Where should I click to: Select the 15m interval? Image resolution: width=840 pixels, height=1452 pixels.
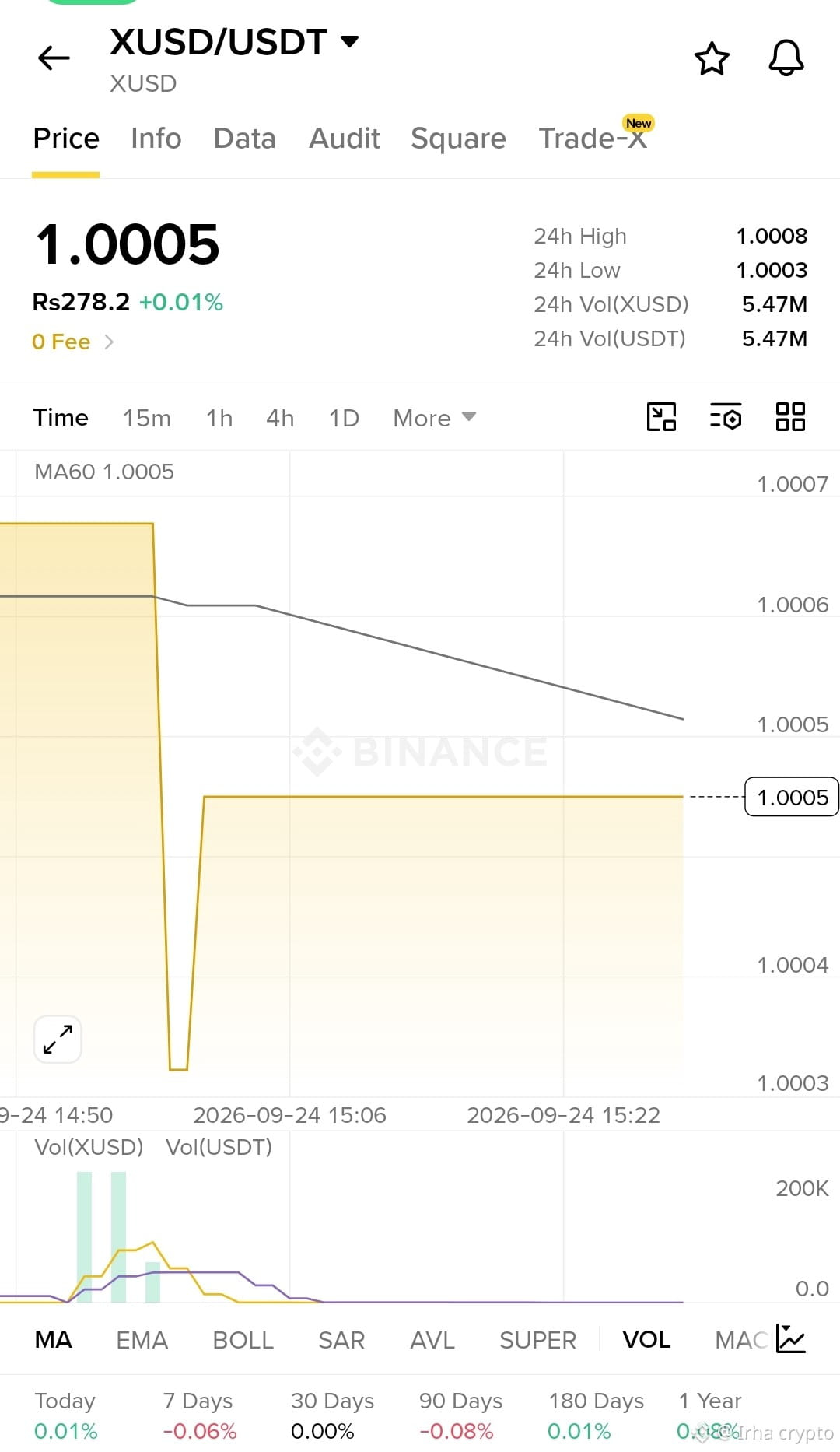pyautogui.click(x=147, y=418)
